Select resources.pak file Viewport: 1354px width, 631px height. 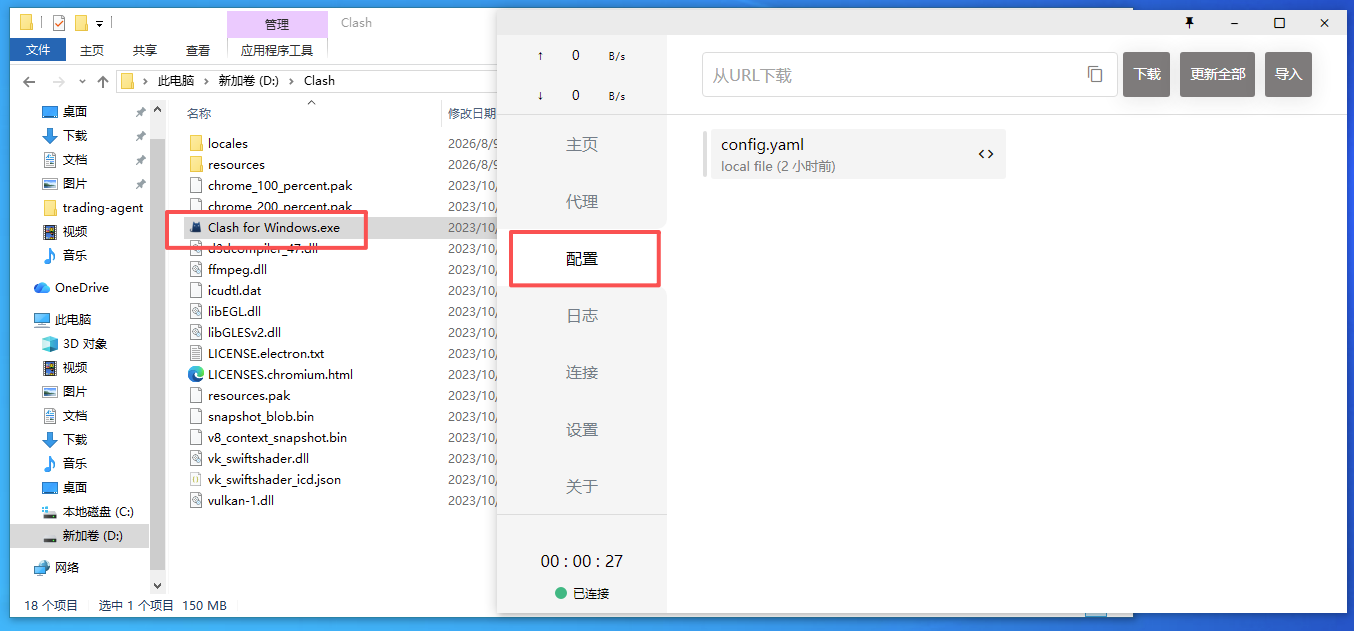pos(249,395)
